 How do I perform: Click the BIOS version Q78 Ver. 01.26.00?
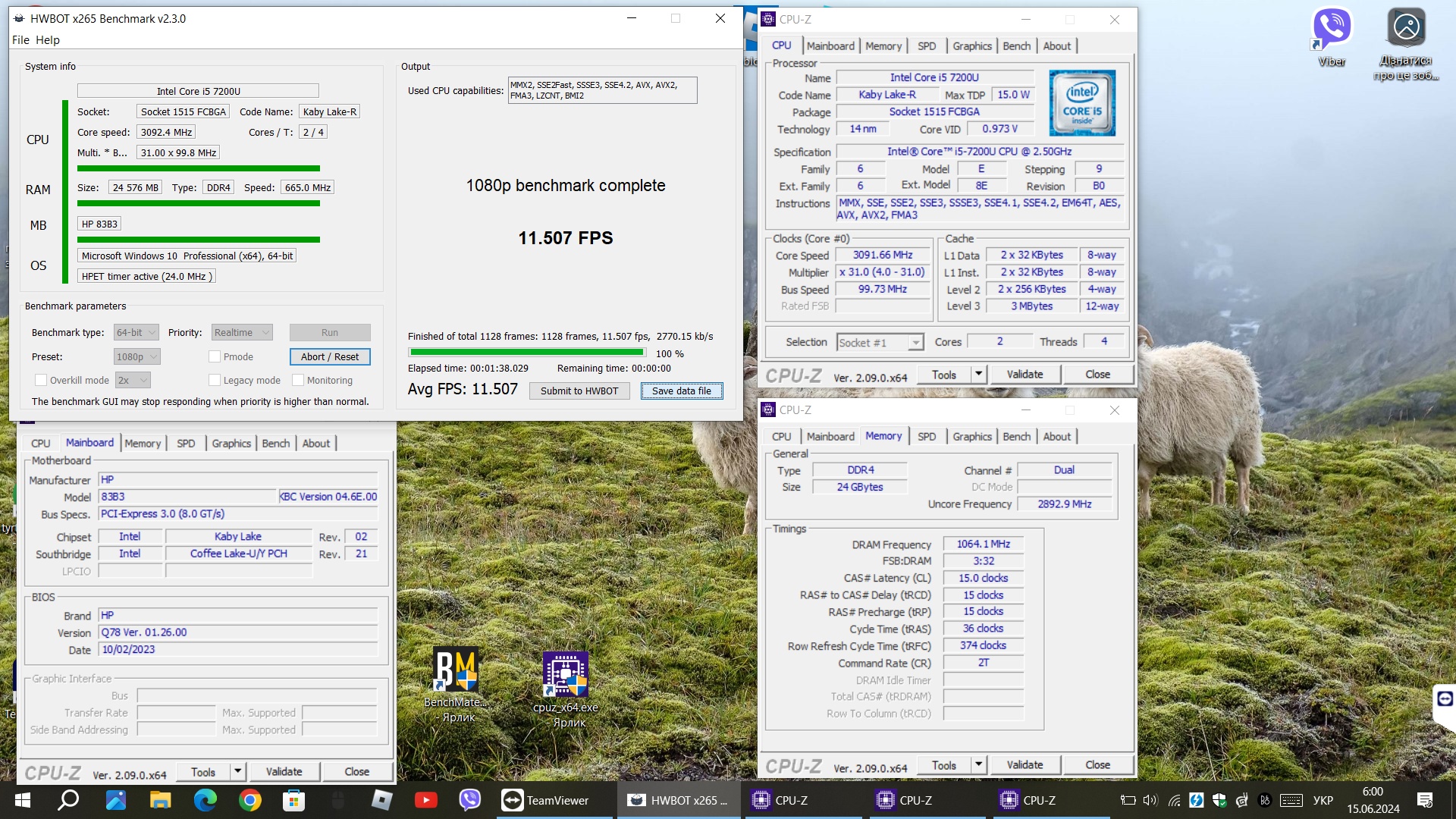238,632
